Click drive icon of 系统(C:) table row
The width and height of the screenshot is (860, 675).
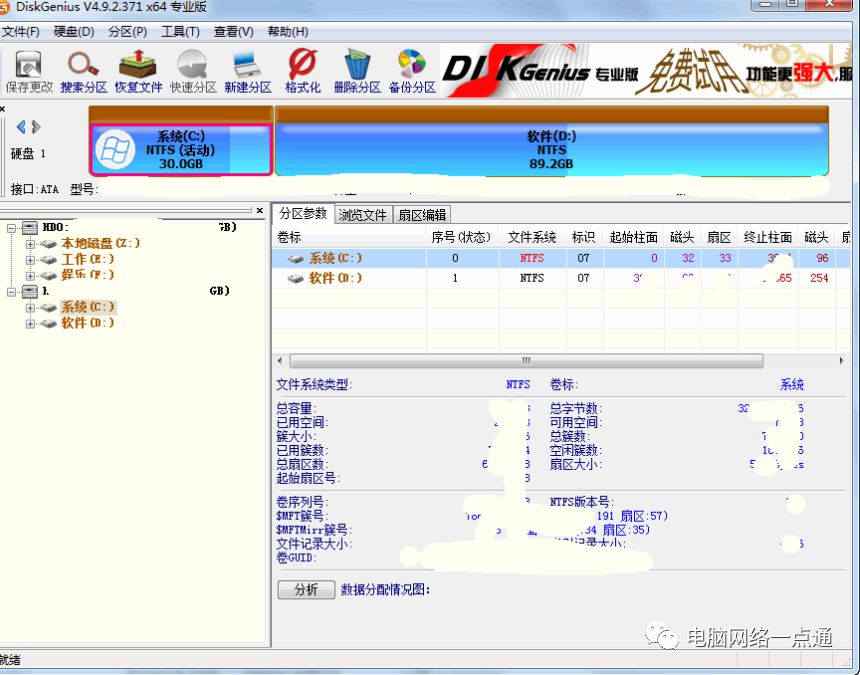point(296,259)
